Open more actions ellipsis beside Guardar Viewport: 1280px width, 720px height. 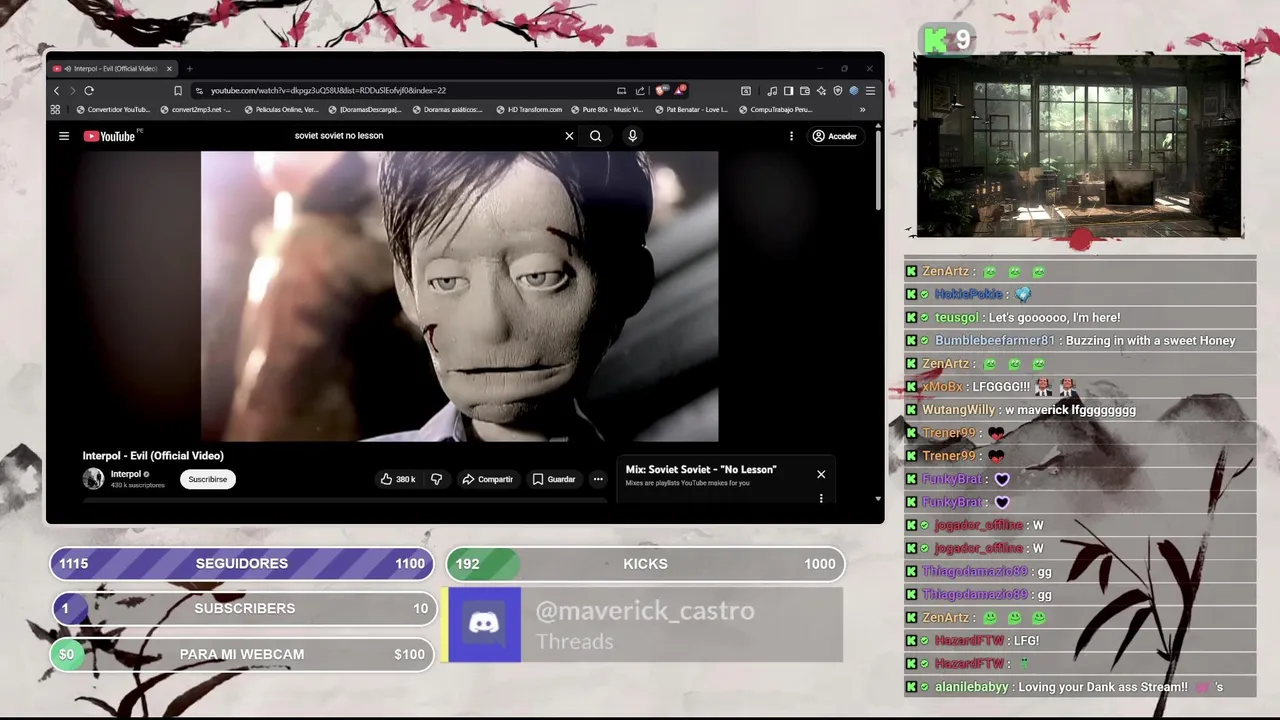click(x=598, y=479)
